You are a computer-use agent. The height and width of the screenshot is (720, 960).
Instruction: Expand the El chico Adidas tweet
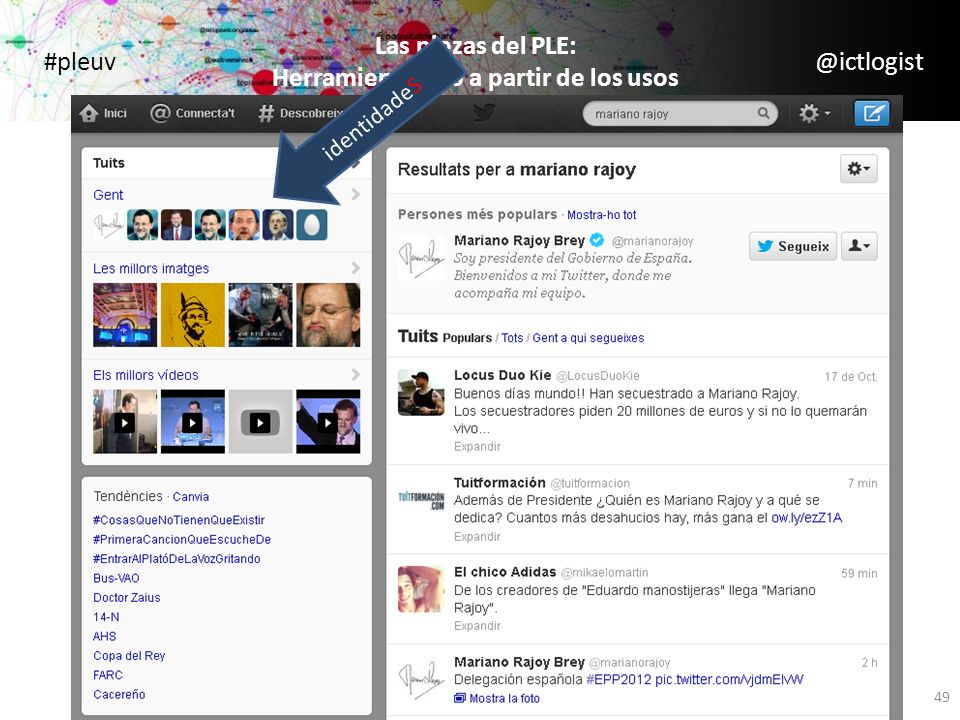click(x=477, y=626)
